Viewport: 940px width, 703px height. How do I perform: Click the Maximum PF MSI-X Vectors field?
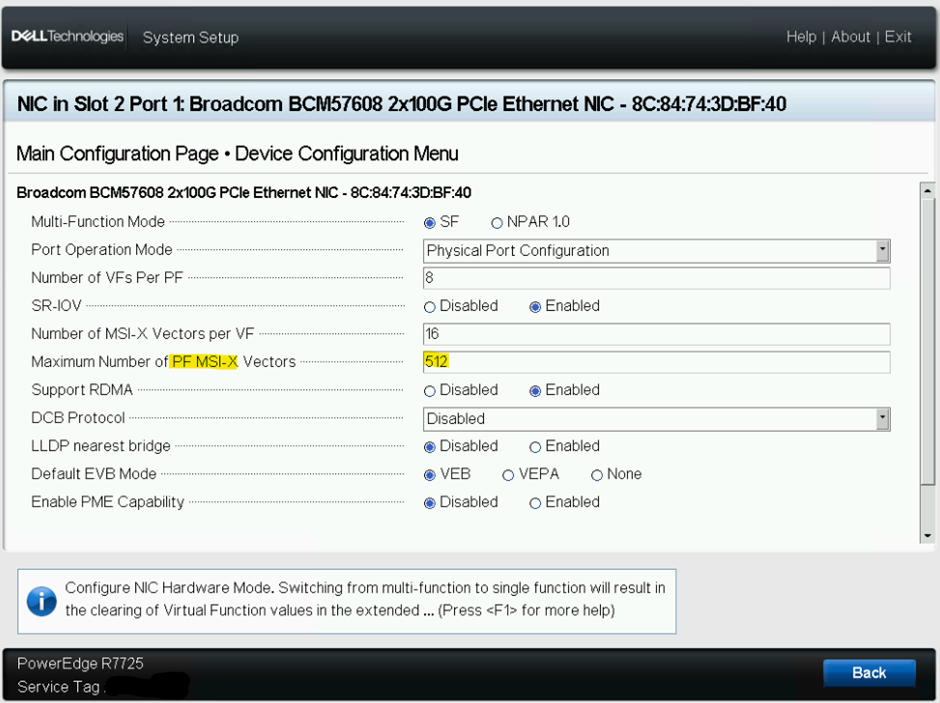(656, 362)
